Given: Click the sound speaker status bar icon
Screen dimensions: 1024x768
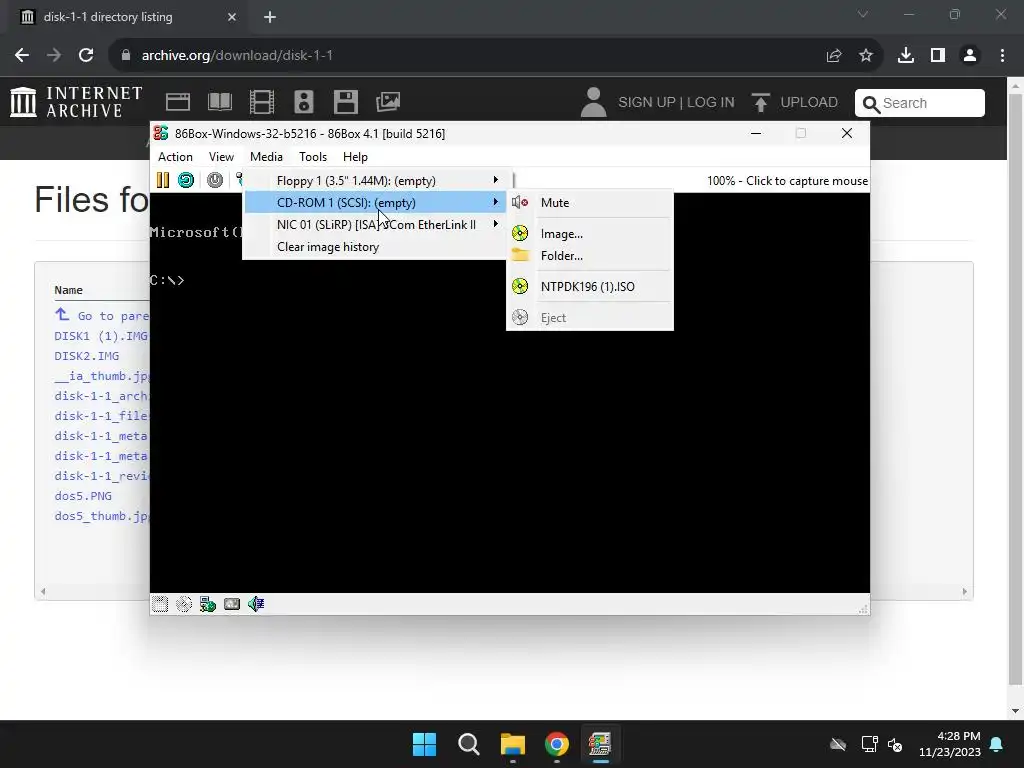Looking at the screenshot, I should click(256, 604).
